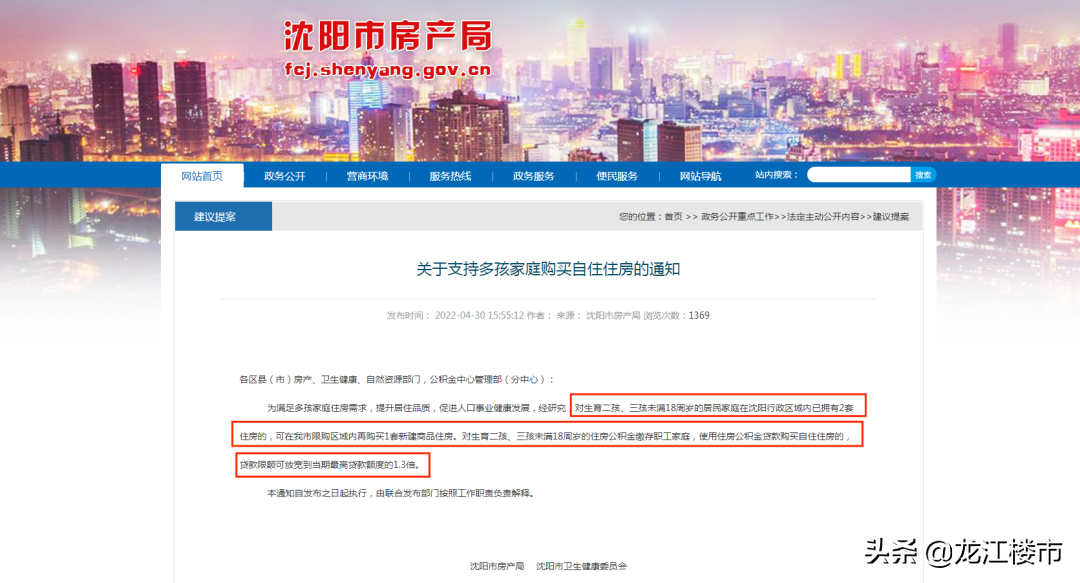Click the 搜索 search button

pos(922,174)
